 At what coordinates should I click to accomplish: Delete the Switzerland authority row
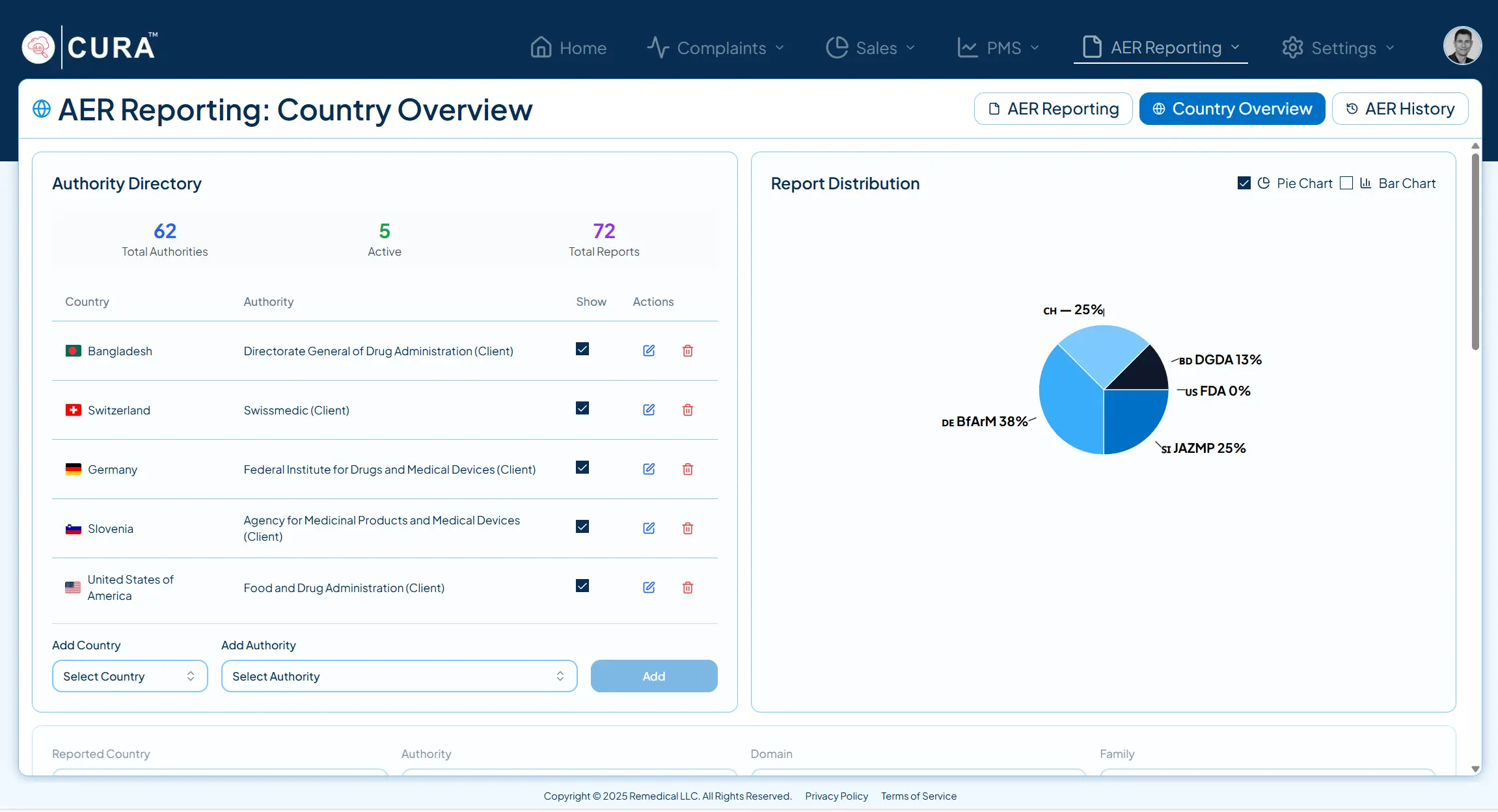(x=687, y=410)
